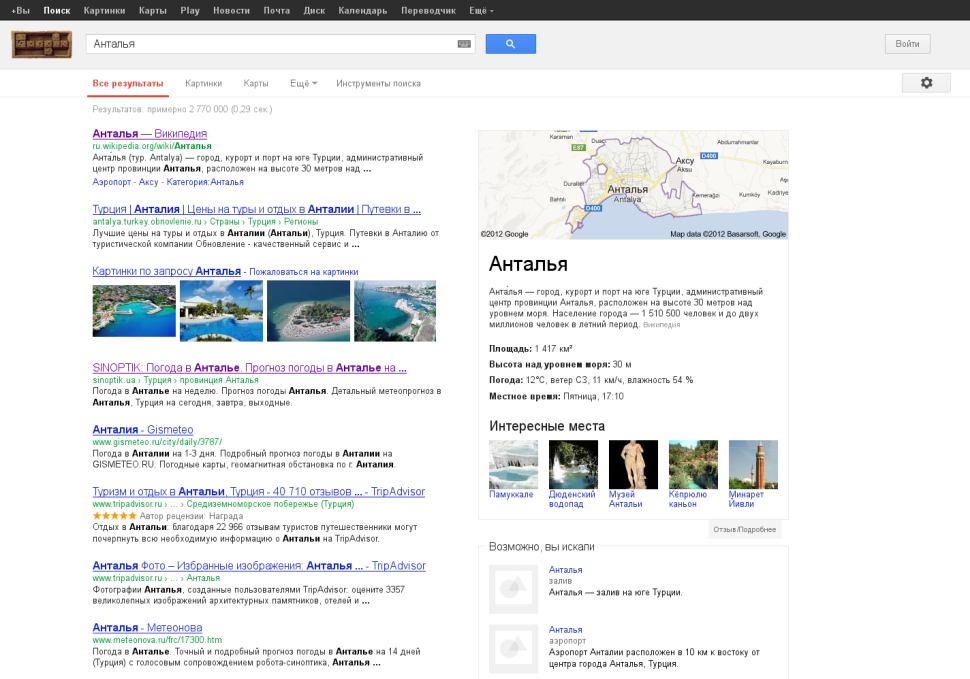
Task: Open Карты in the top black bar
Action: (x=153, y=11)
